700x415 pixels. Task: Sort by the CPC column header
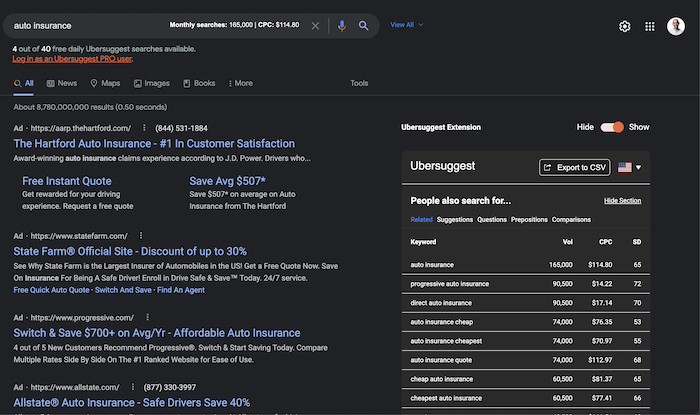(605, 242)
